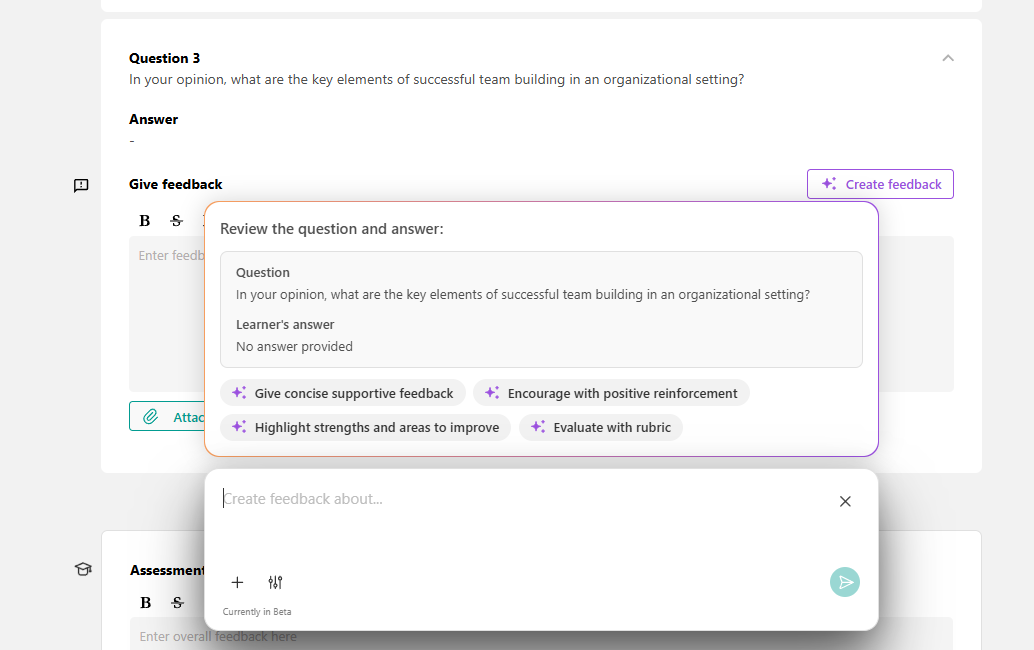Image resolution: width=1034 pixels, height=650 pixels.
Task: Select the Evaluate with rubric suggestion
Action: tap(601, 427)
